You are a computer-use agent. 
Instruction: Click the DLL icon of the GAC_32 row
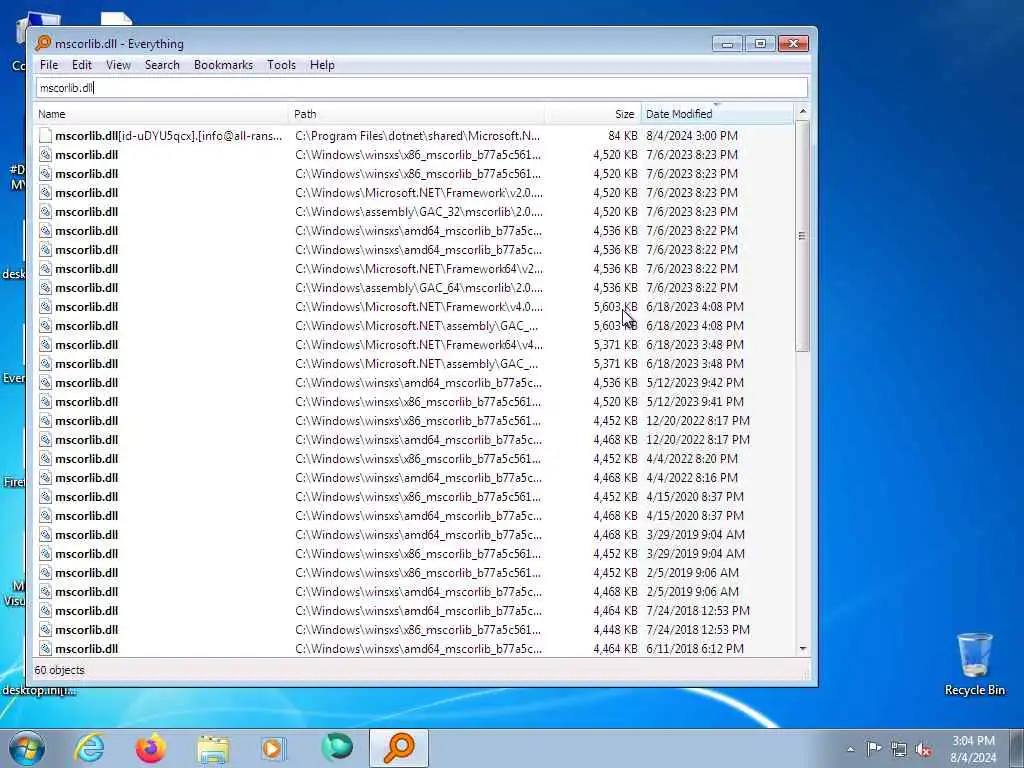(x=45, y=211)
